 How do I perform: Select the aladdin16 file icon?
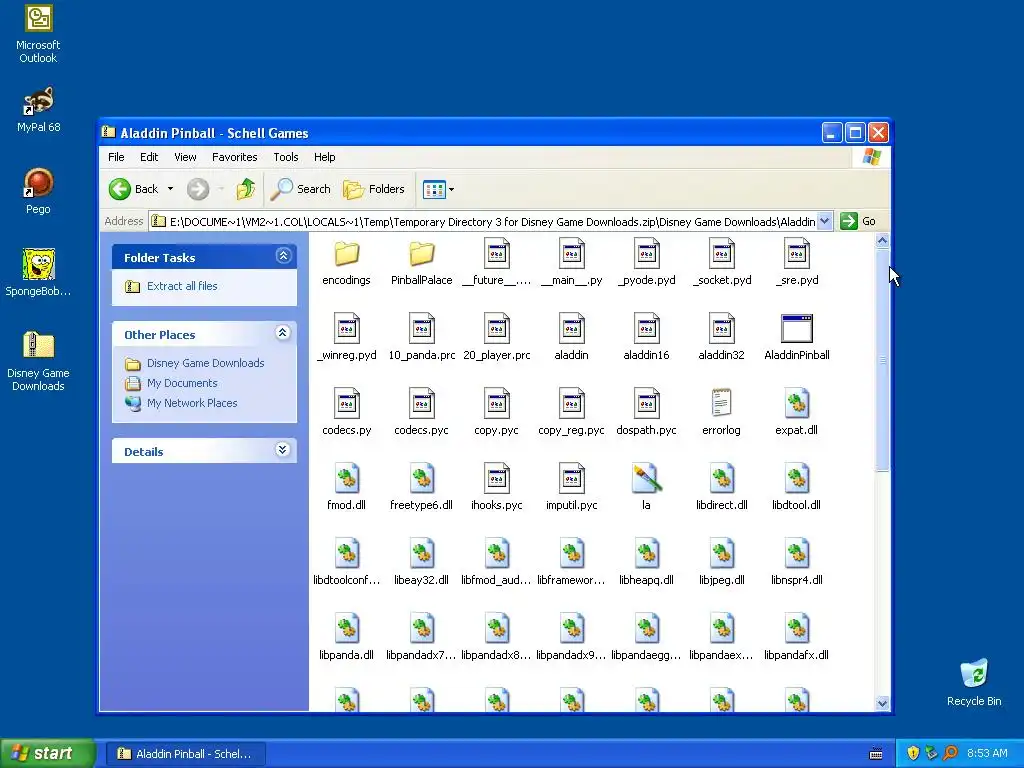(x=647, y=328)
